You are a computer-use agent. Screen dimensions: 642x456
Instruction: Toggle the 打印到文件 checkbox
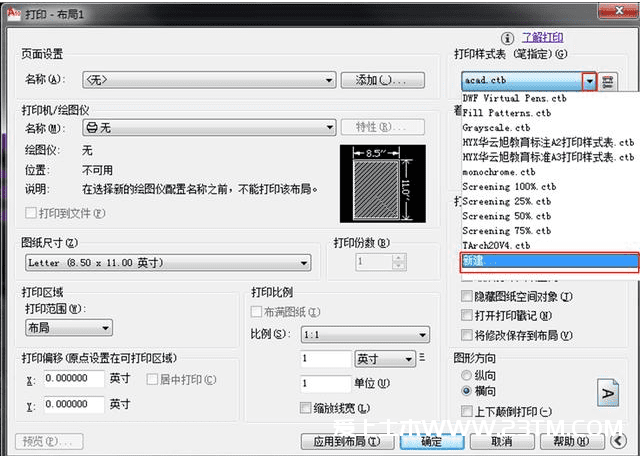31,213
